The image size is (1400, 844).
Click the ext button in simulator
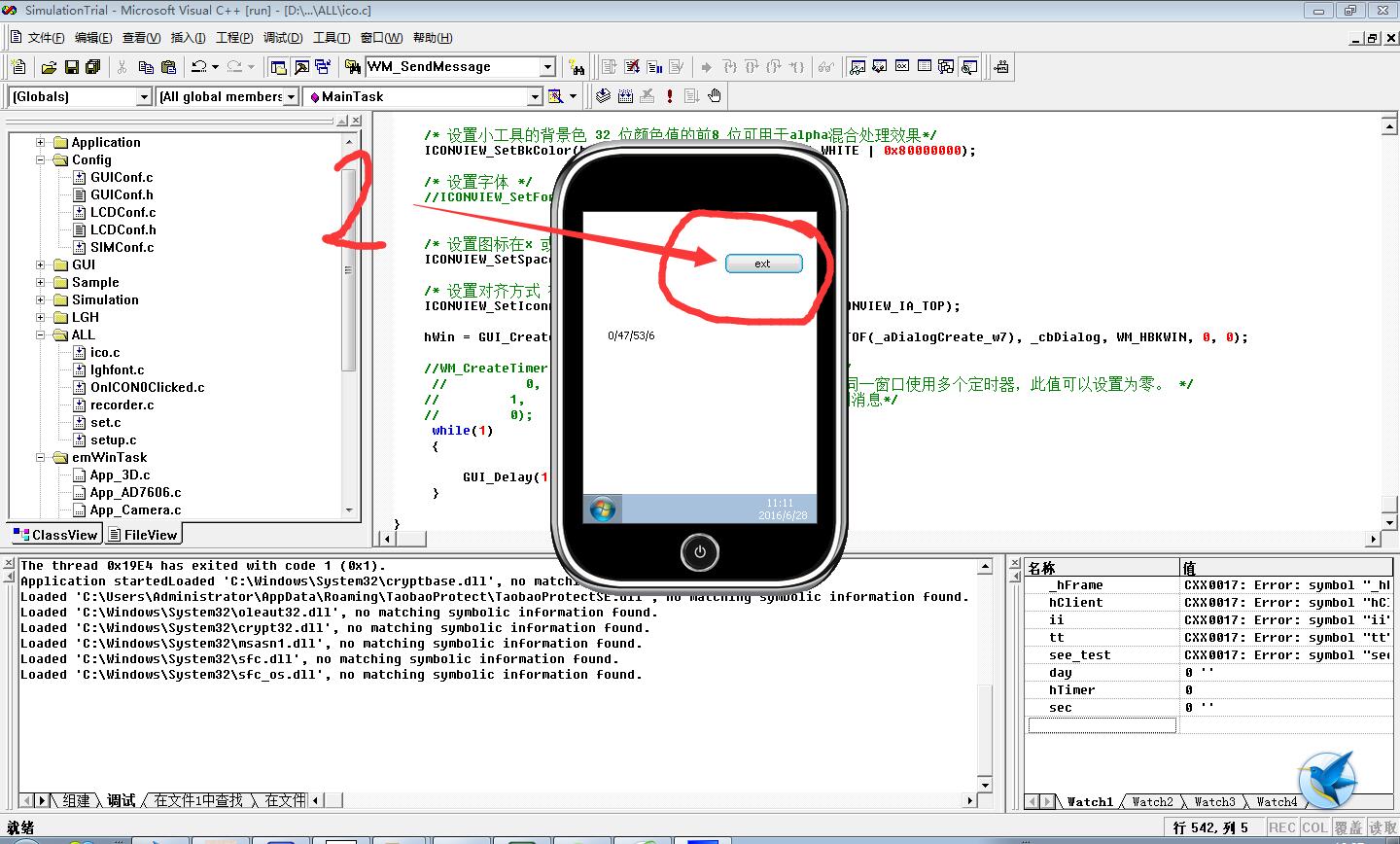click(x=764, y=264)
